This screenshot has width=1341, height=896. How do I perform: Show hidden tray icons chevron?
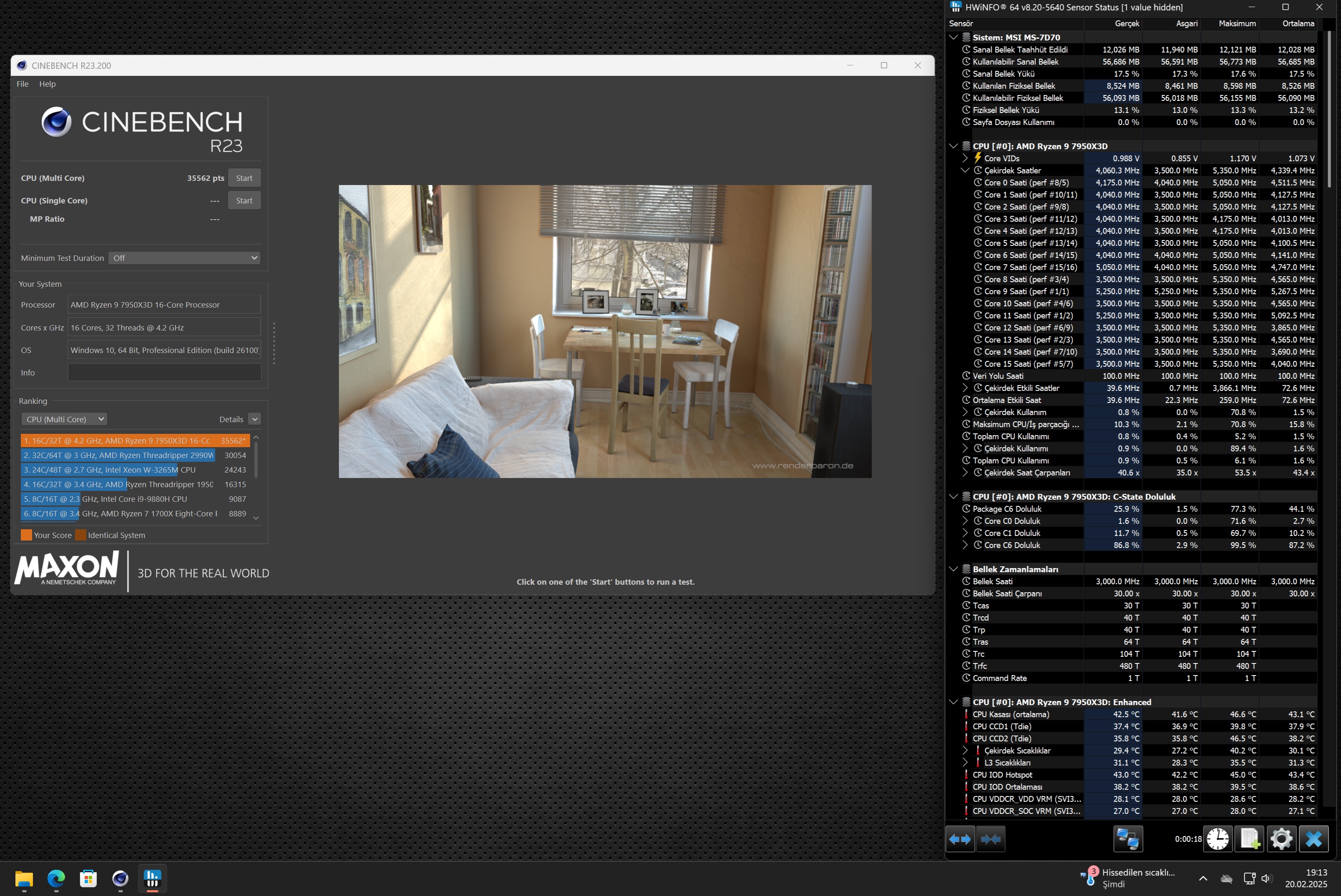pos(1203,878)
